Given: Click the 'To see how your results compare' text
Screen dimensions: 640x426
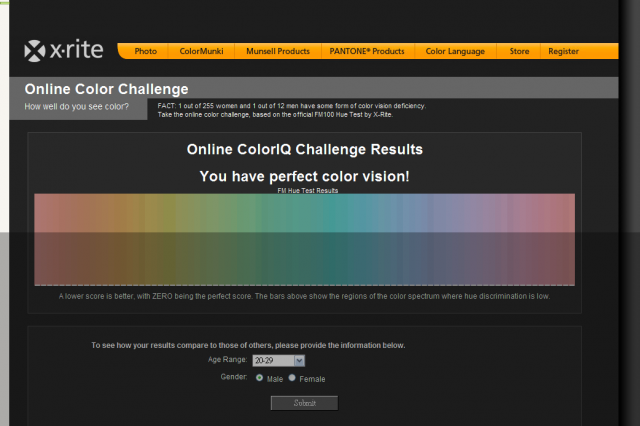Looking at the screenshot, I should (248, 345).
